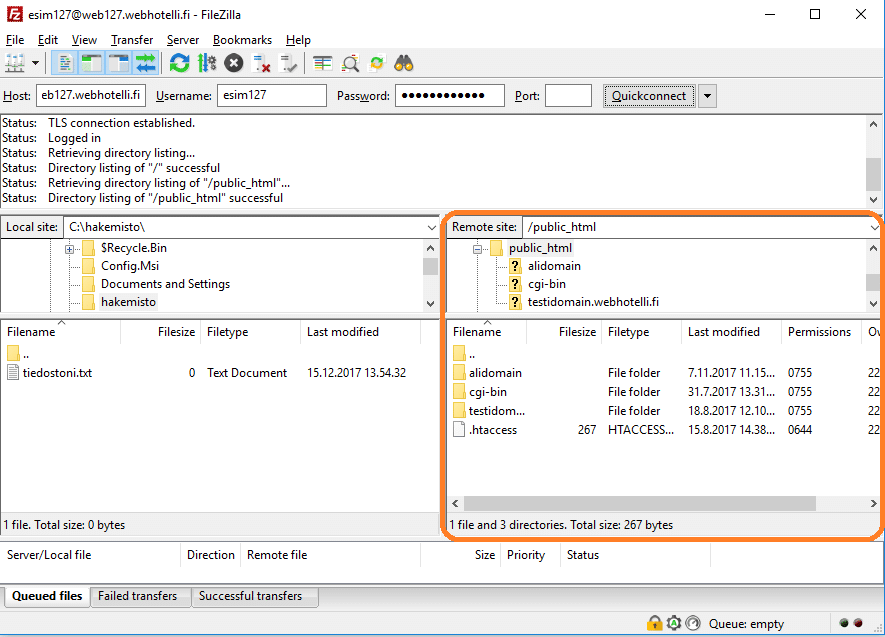Click the Quickconnect button

pyautogui.click(x=649, y=96)
